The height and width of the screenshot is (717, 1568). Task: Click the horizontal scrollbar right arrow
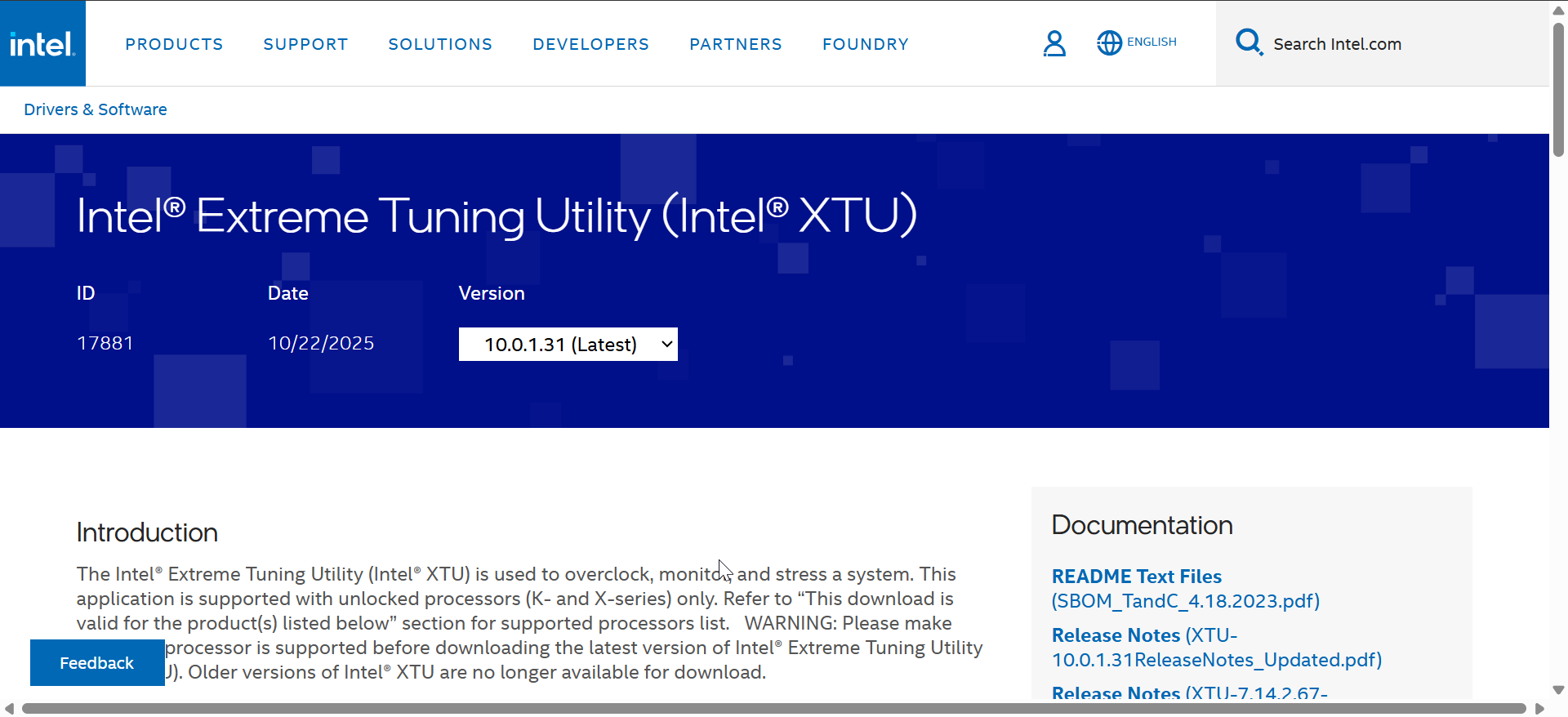pos(1539,708)
